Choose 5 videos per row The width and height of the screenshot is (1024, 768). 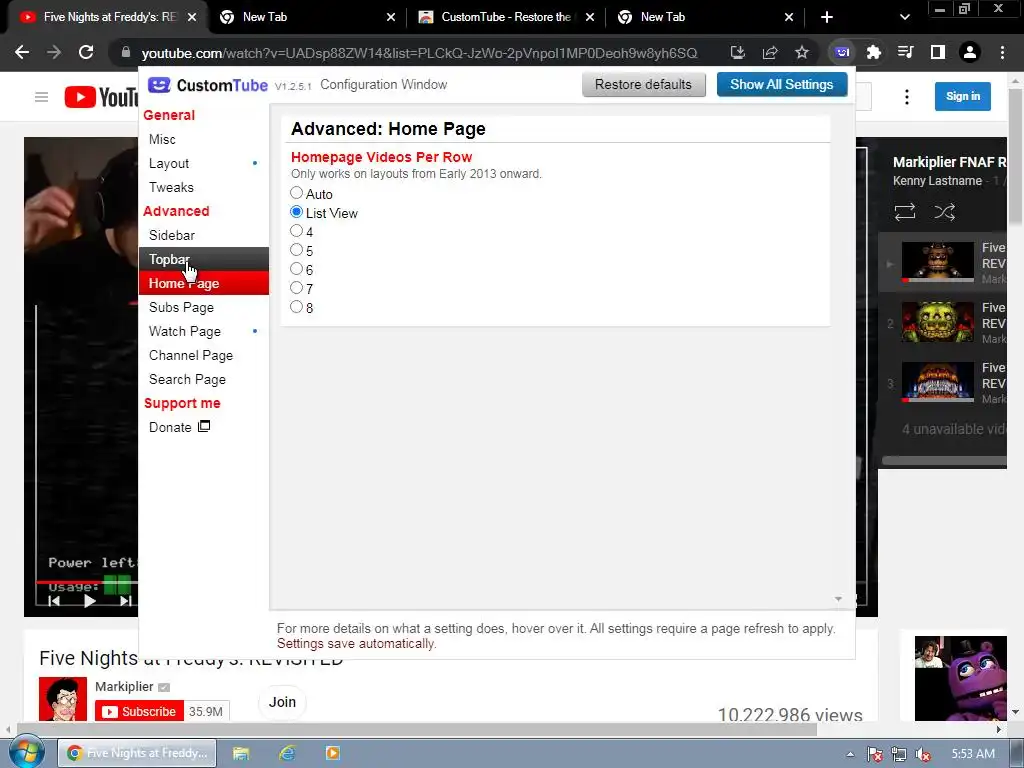[x=296, y=249]
